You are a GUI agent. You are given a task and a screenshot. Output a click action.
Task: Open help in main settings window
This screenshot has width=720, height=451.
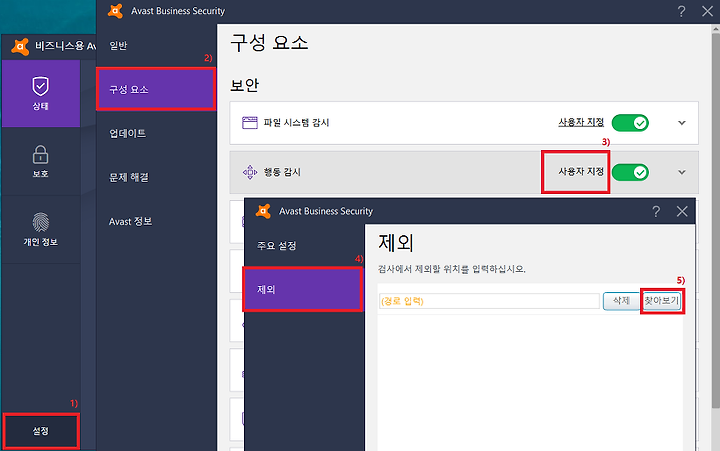click(x=681, y=11)
